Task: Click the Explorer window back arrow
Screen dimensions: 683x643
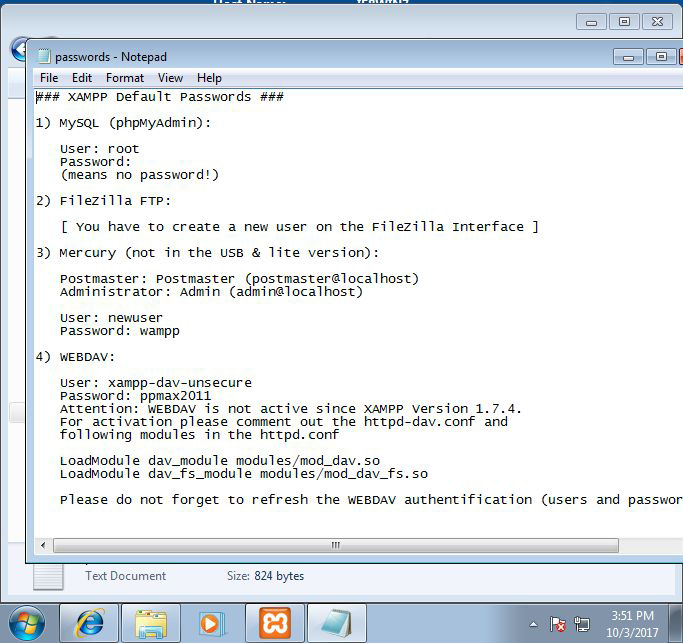Action: (19, 50)
